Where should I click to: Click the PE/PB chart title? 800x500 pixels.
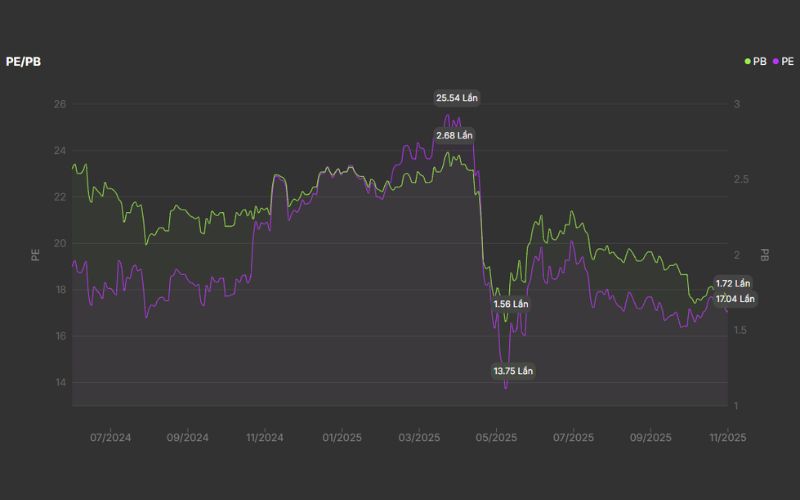click(23, 62)
